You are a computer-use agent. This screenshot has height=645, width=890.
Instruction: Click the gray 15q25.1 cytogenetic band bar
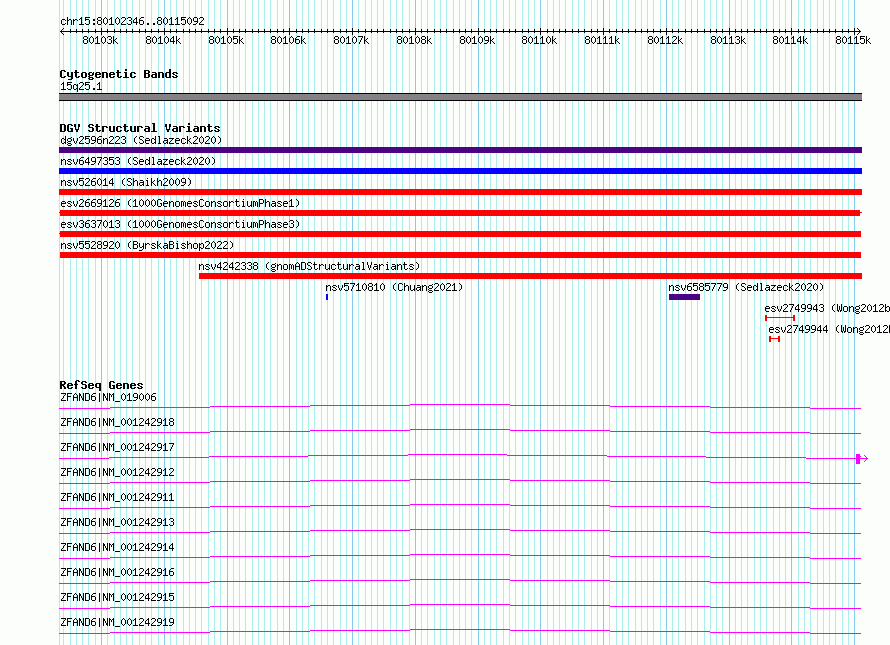[460, 97]
